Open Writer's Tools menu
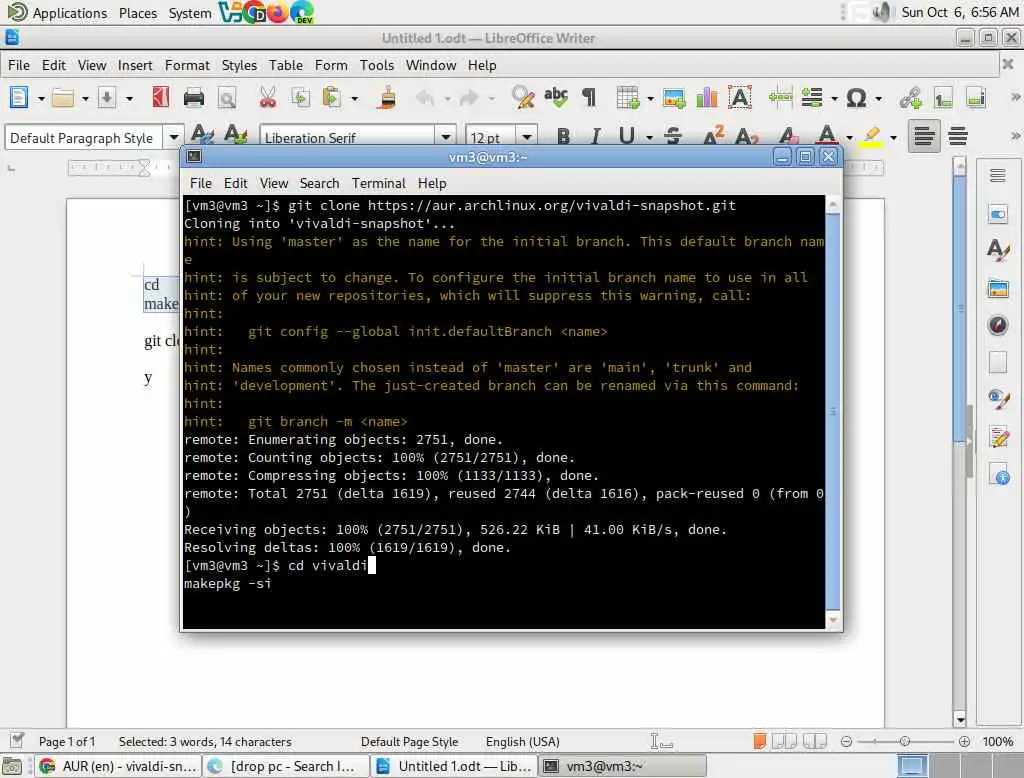The width and height of the screenshot is (1024, 778). pos(377,65)
